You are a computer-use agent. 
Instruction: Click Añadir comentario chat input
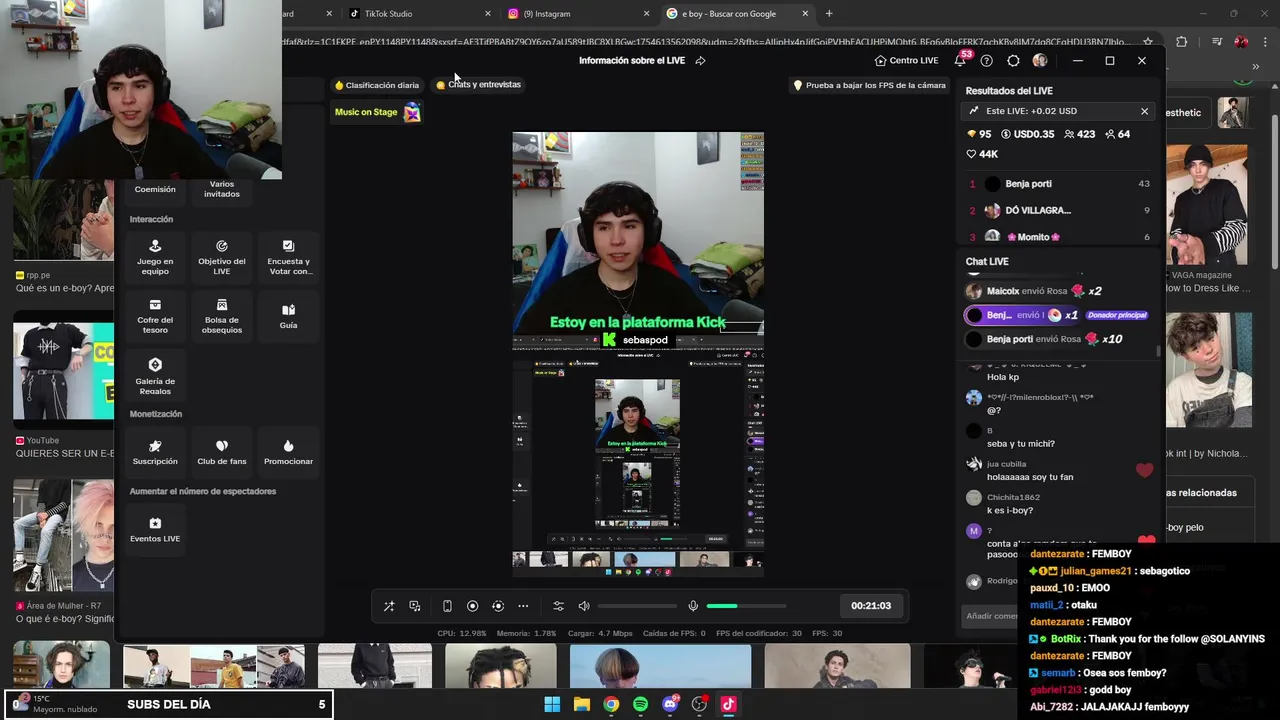pos(992,616)
